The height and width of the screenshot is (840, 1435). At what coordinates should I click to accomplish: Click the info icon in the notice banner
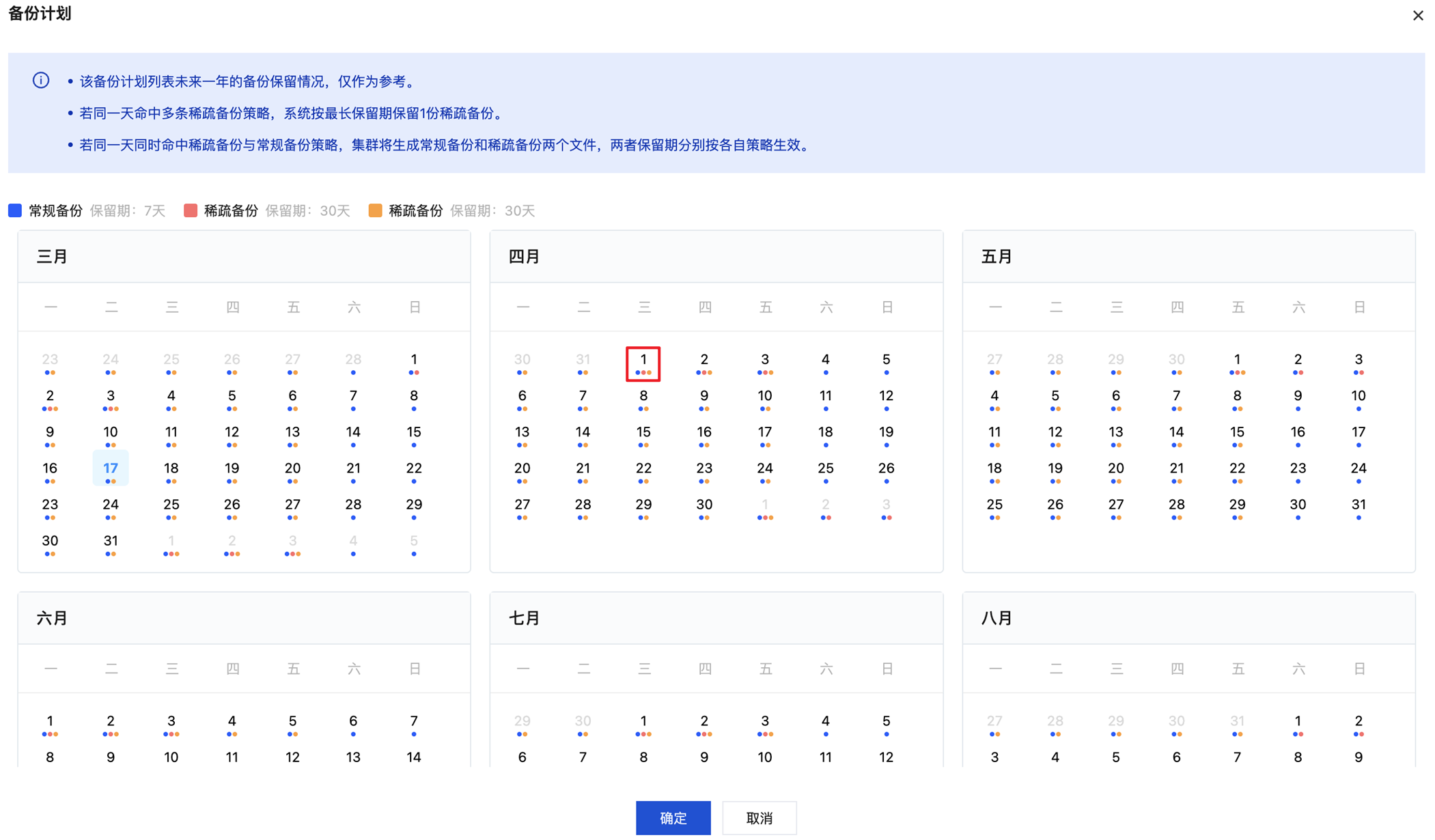[41, 81]
